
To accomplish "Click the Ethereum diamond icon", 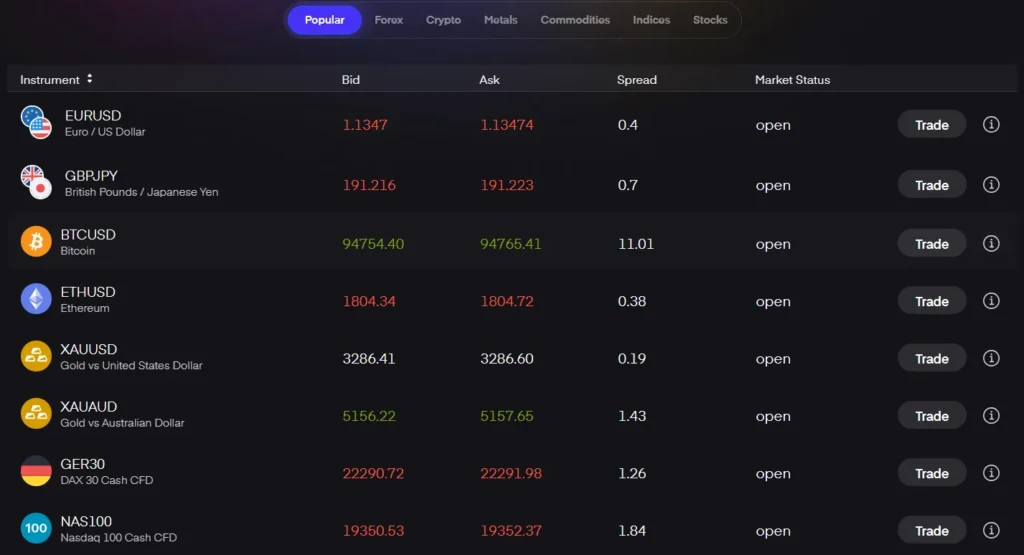I will (x=36, y=299).
